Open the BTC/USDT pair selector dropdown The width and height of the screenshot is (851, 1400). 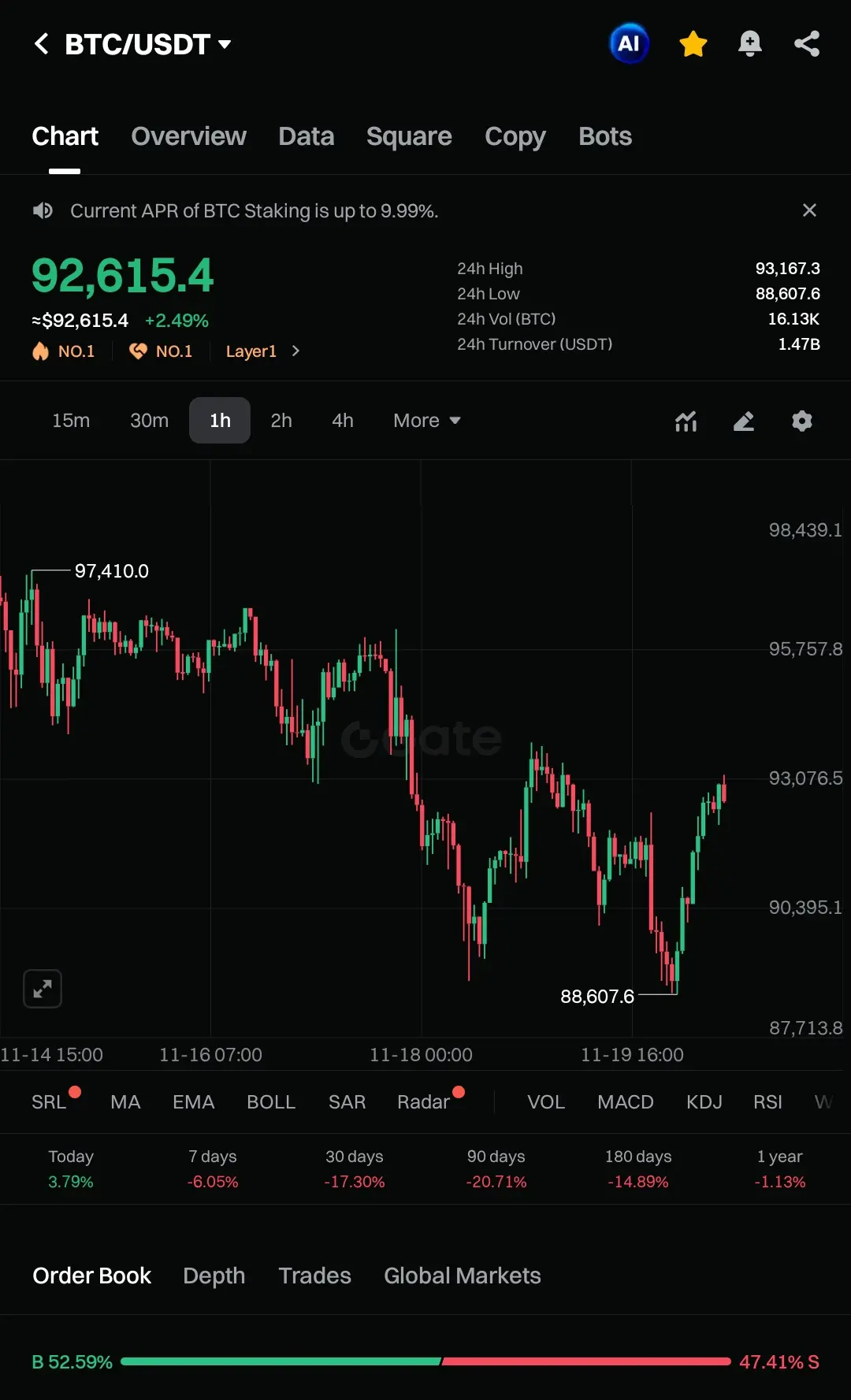point(148,44)
